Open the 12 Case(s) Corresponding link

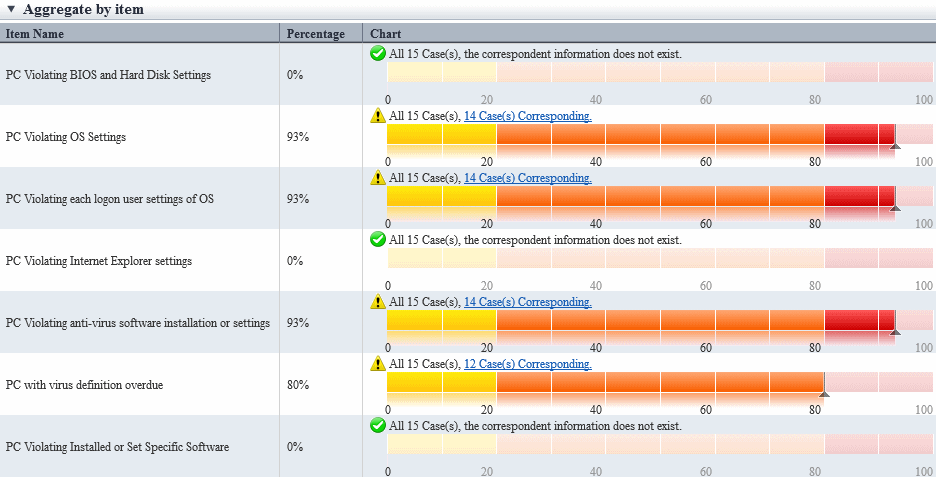coord(528,364)
